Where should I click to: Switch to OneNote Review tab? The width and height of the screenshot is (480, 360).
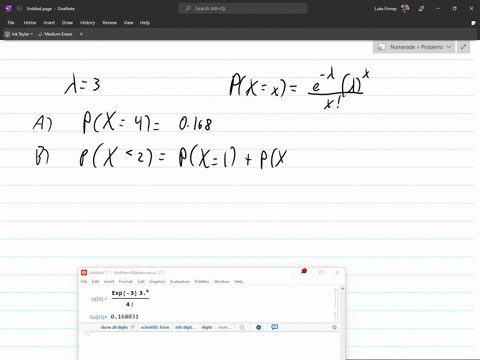pyautogui.click(x=109, y=23)
